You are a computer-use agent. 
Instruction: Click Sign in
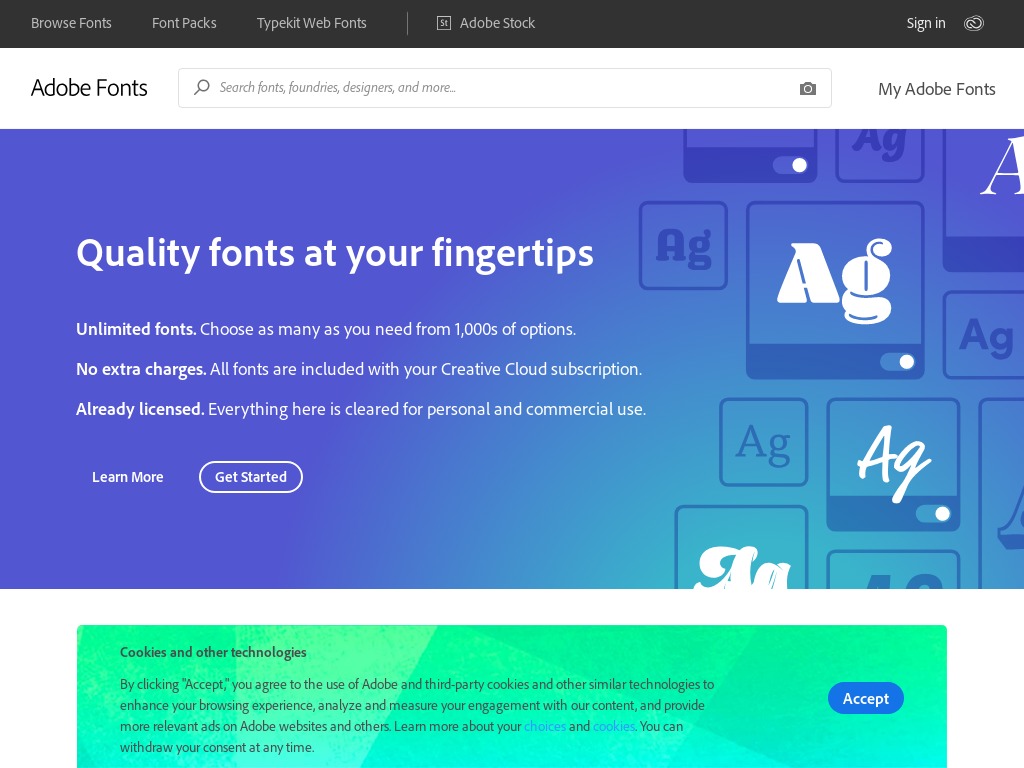coord(925,24)
